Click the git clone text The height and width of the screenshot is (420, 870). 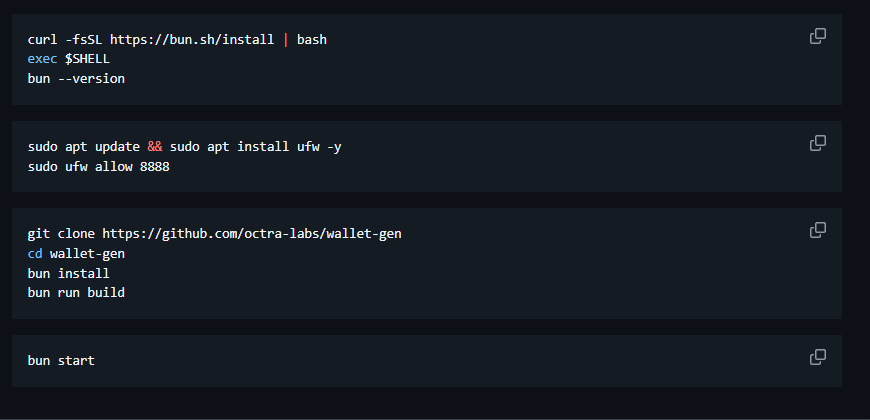coord(61,234)
